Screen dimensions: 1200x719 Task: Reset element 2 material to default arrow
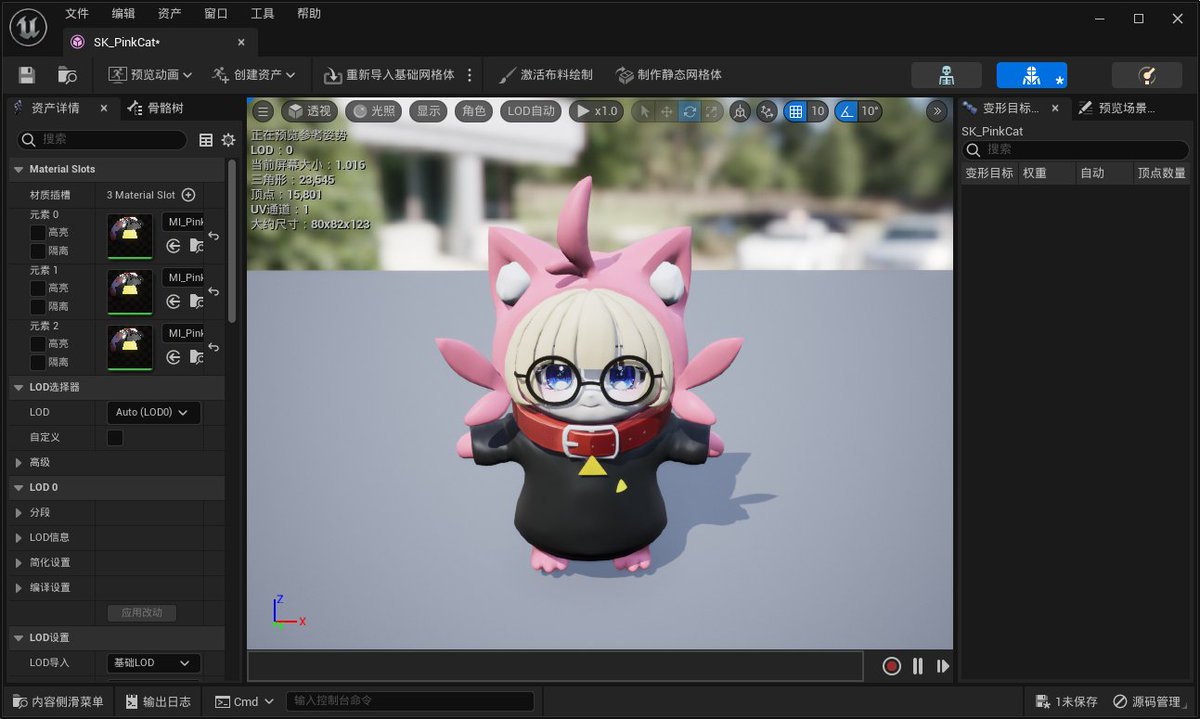click(213, 347)
